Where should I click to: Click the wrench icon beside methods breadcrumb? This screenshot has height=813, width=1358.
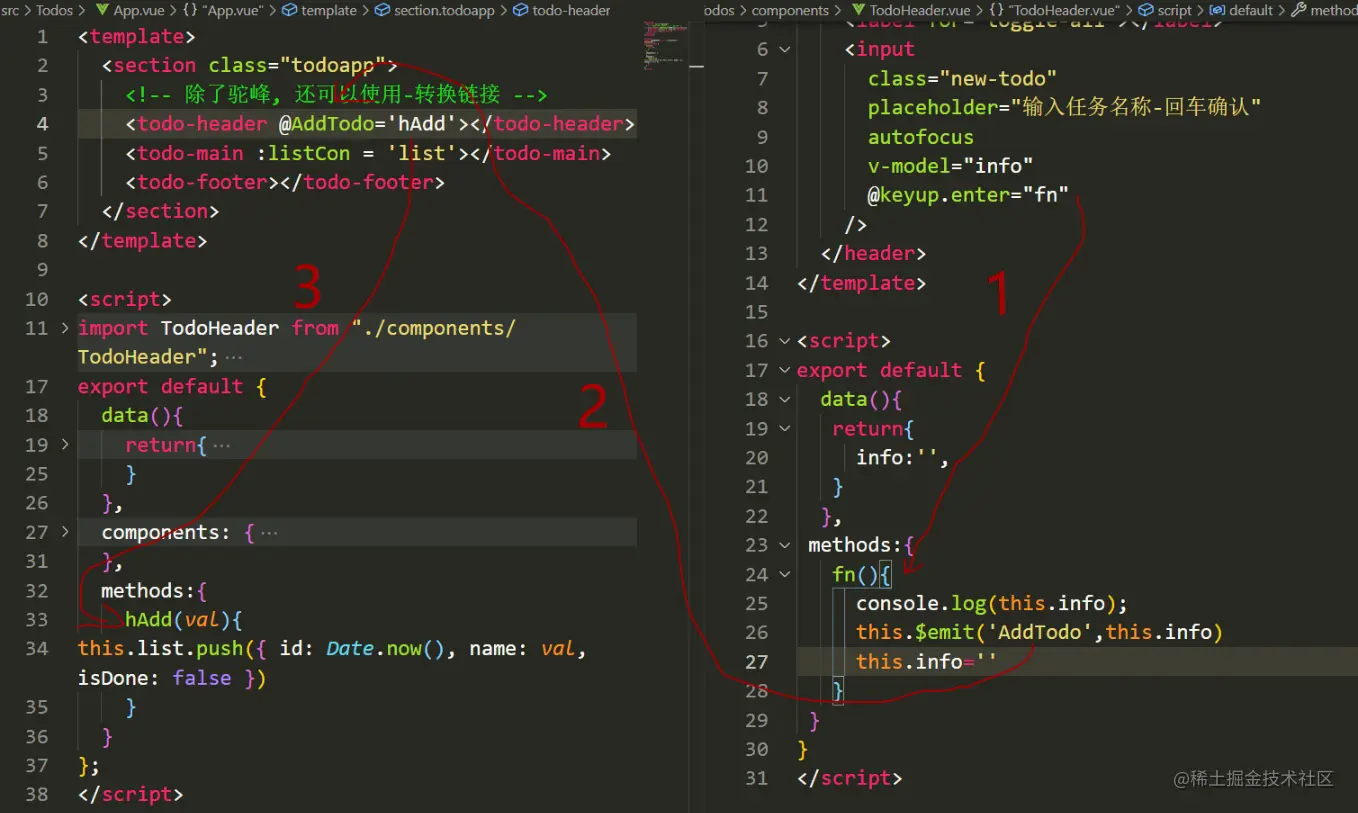(x=1298, y=10)
